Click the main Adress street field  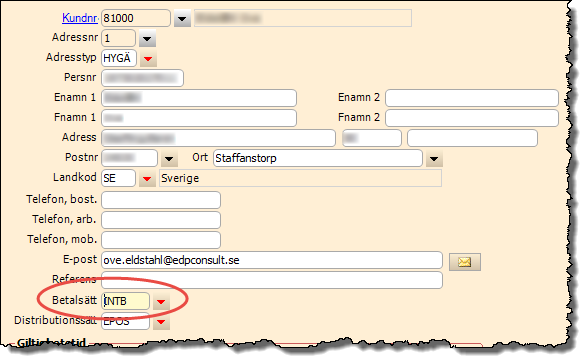tap(218, 138)
